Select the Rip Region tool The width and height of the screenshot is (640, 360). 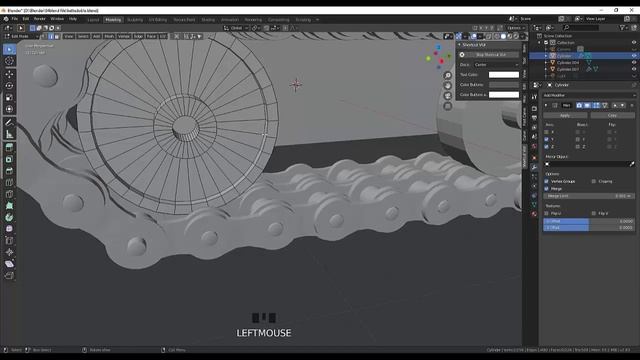coord(9,276)
